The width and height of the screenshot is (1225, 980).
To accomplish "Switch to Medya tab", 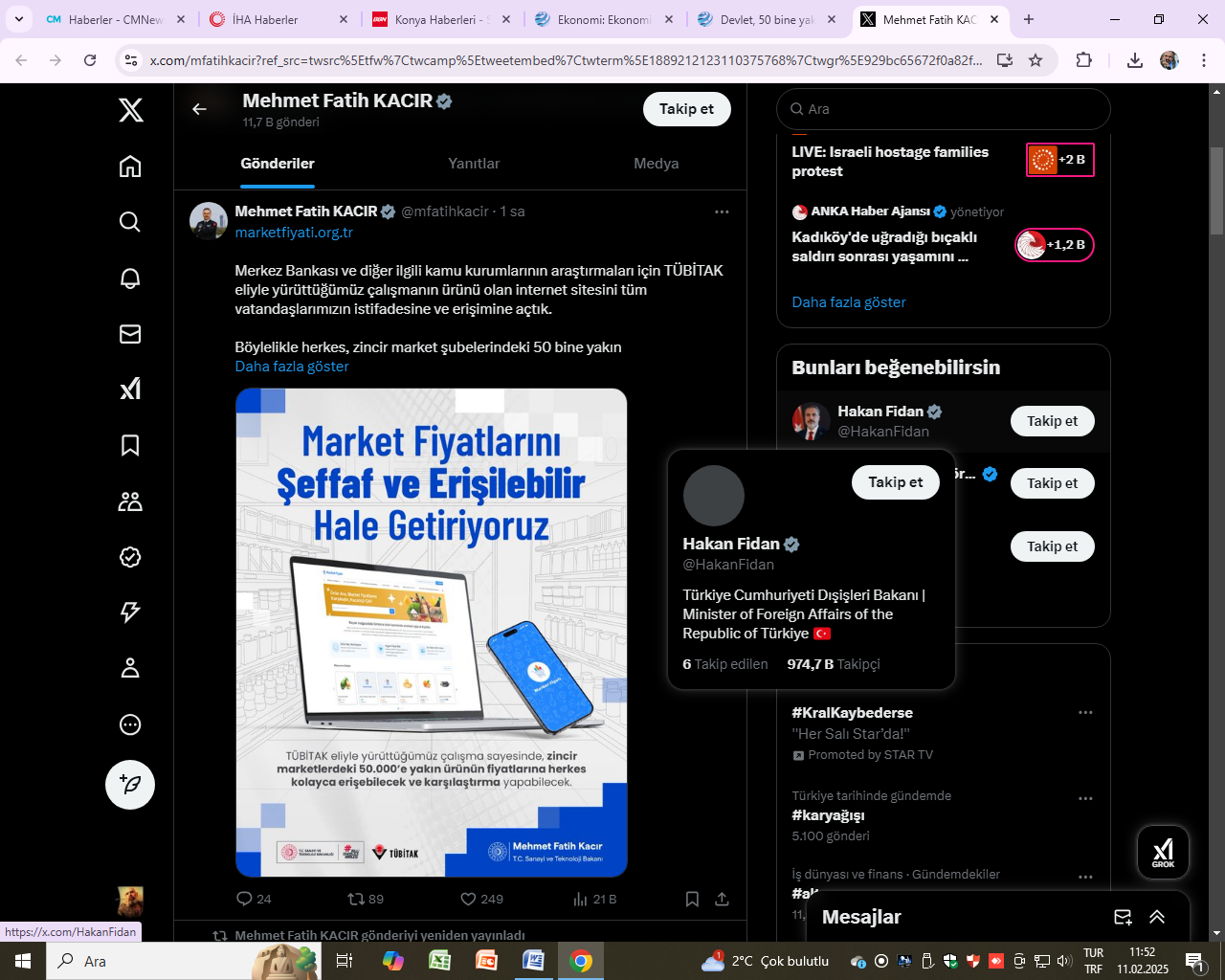I will point(657,164).
